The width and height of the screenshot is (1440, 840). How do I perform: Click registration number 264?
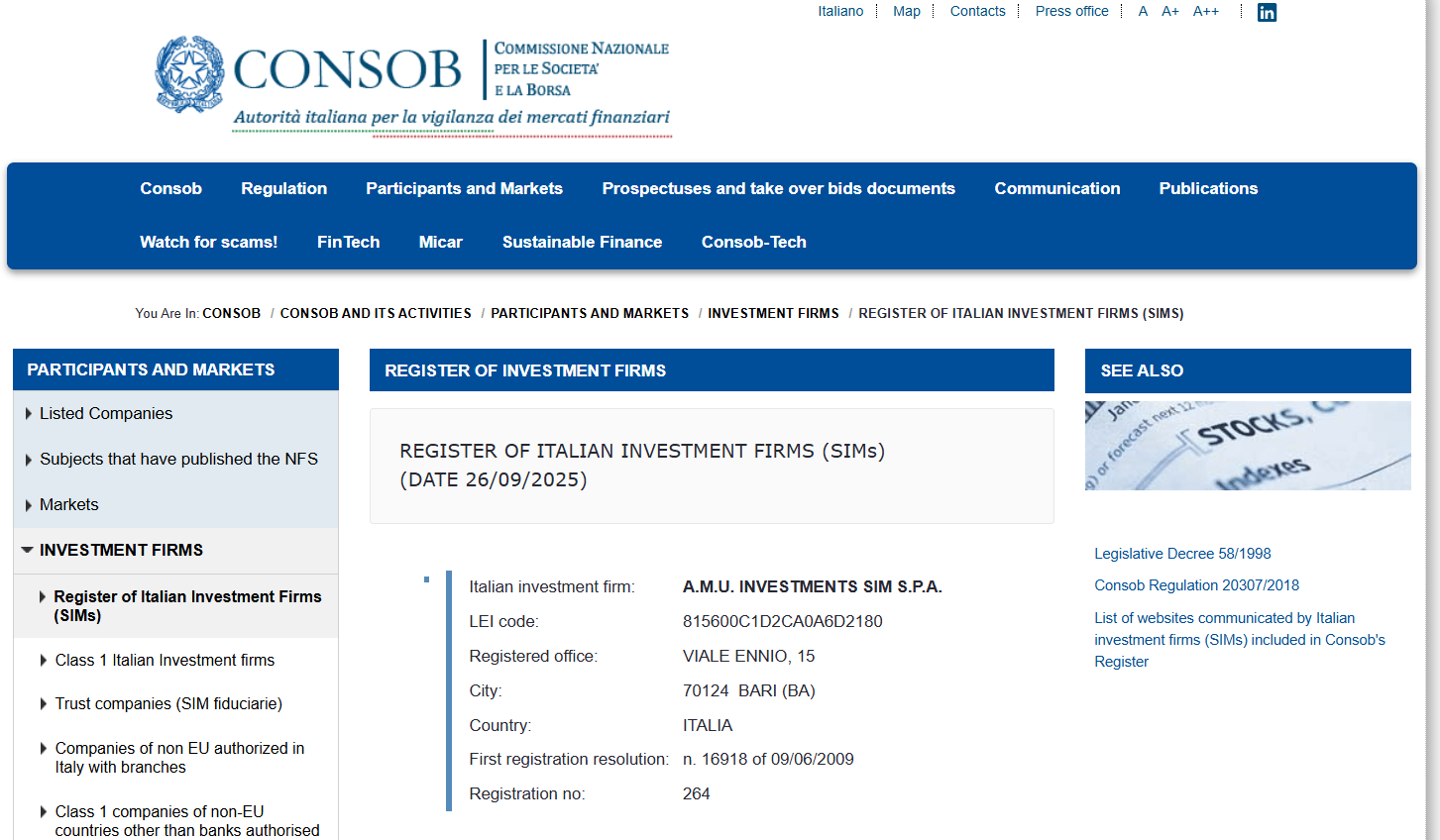click(696, 793)
